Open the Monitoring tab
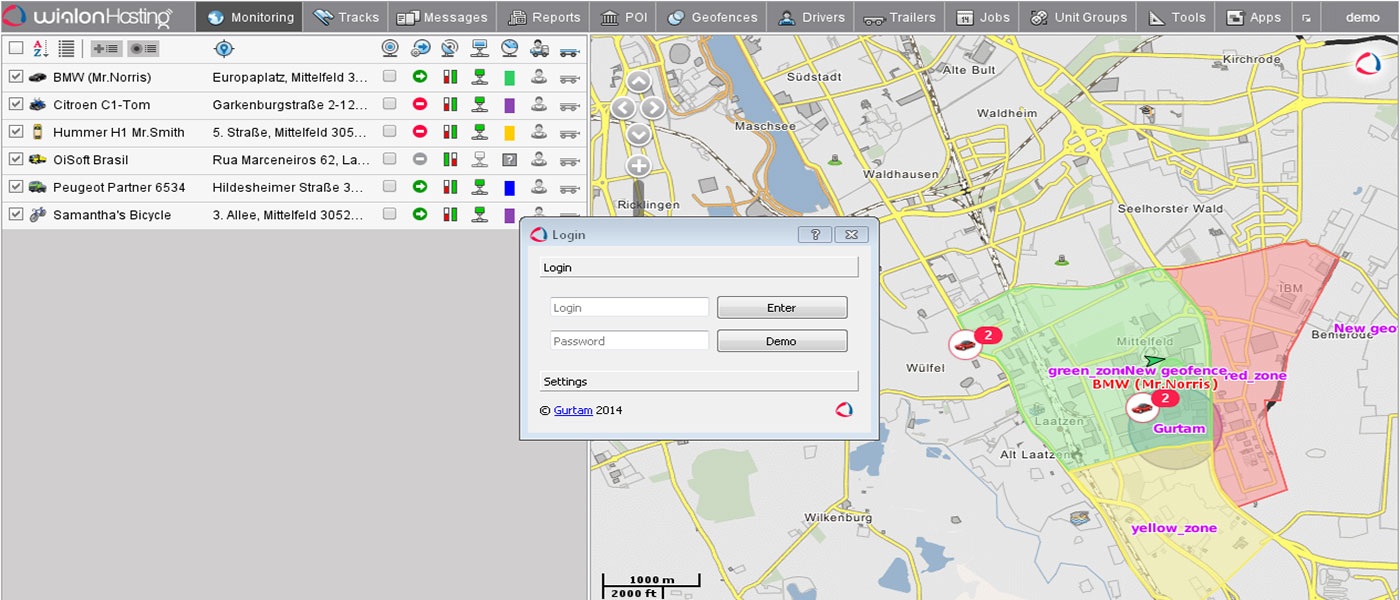1400x600 pixels. [x=250, y=17]
